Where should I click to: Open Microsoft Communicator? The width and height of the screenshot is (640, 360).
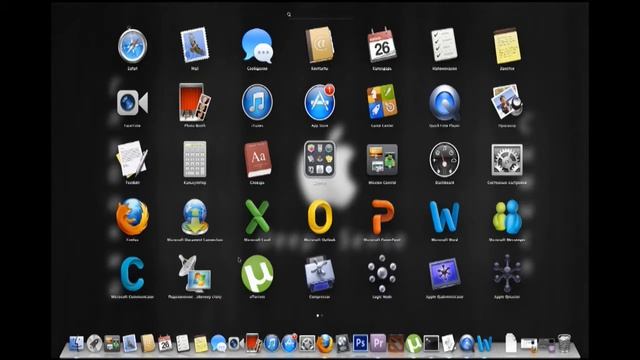[x=132, y=274]
